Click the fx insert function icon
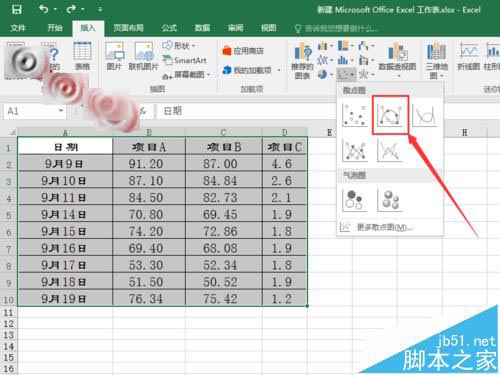This screenshot has height=375, width=500. coord(143,111)
